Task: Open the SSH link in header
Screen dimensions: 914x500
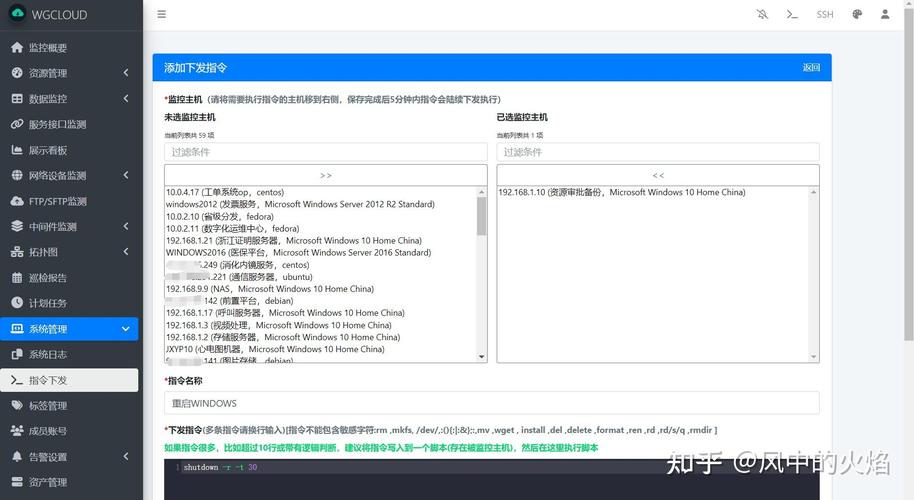Action: coord(825,14)
